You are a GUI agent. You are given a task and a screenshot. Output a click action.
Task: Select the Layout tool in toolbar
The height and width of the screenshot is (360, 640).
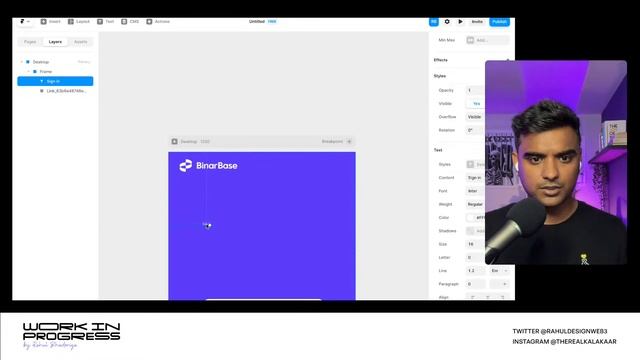pyautogui.click(x=78, y=21)
